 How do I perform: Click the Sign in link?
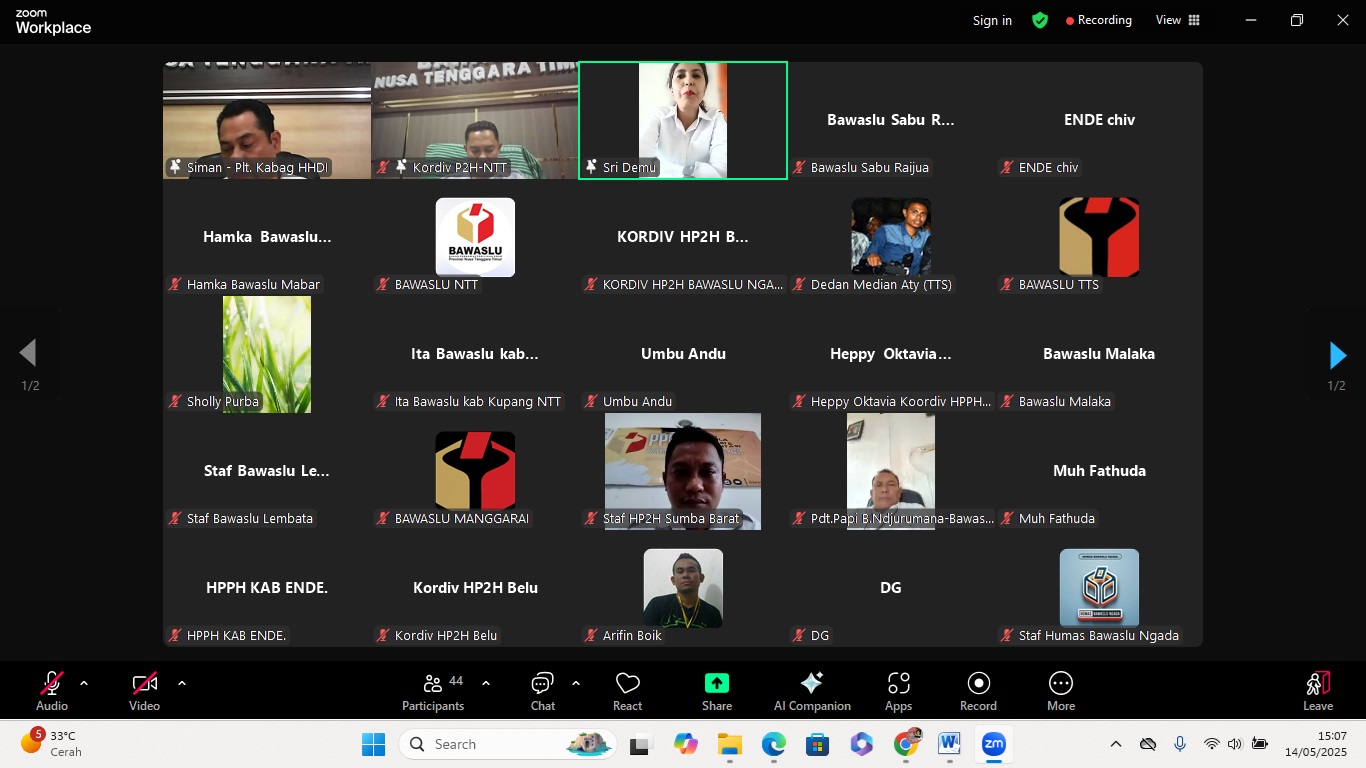992,20
